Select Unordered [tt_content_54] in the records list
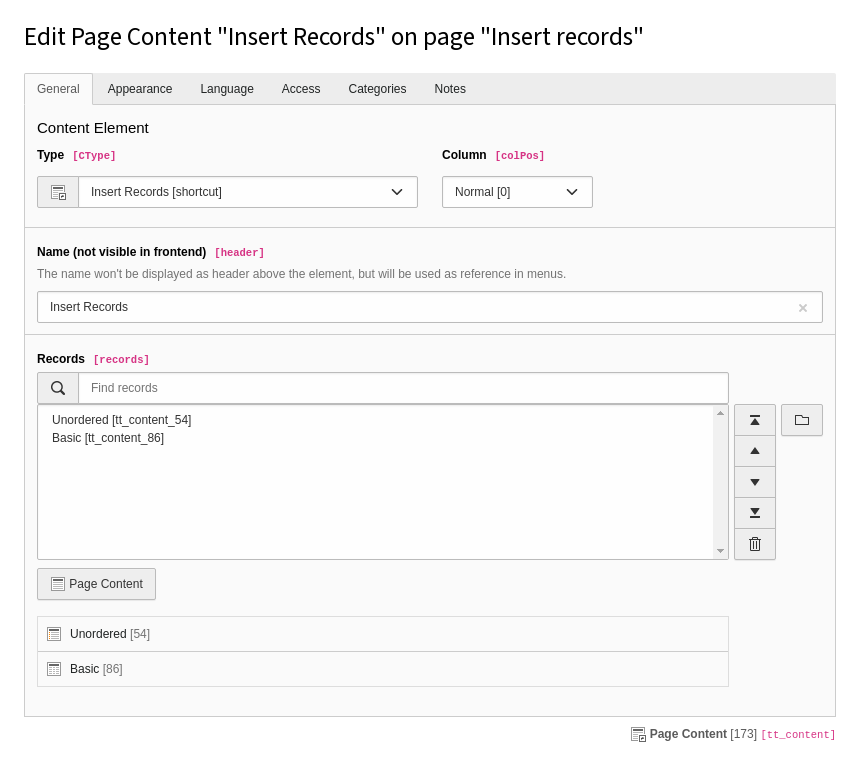The image size is (860, 783). pyautogui.click(x=121, y=420)
